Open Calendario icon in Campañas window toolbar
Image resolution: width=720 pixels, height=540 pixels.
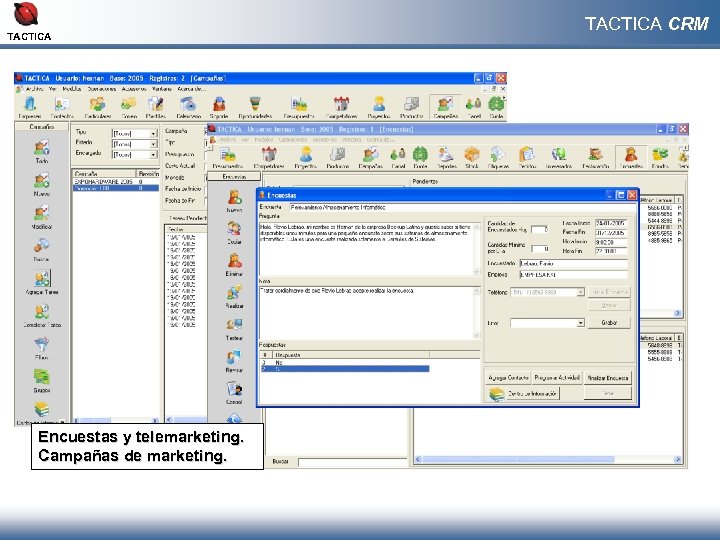[x=188, y=107]
